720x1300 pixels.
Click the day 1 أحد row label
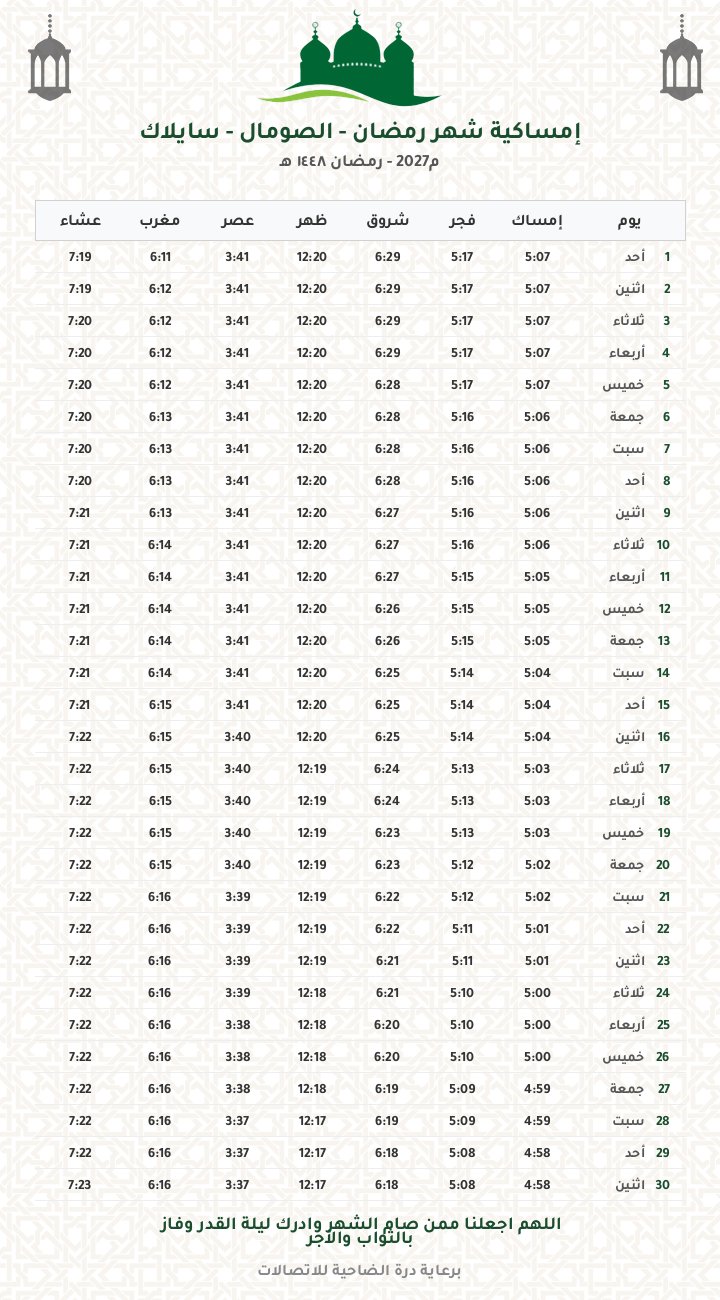coord(657,257)
